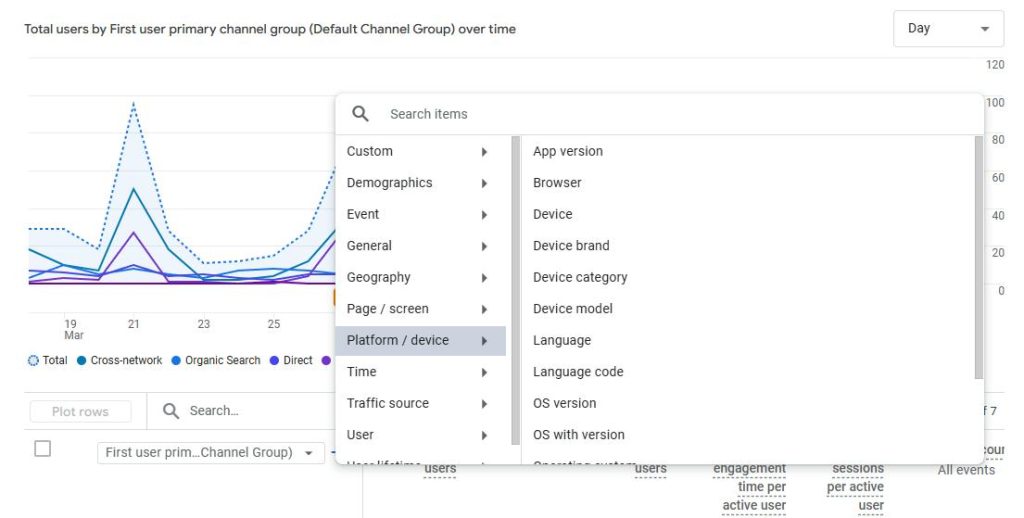The image size is (1024, 518).
Task: Click the search magnifier icon in dimension picker
Action: (360, 114)
